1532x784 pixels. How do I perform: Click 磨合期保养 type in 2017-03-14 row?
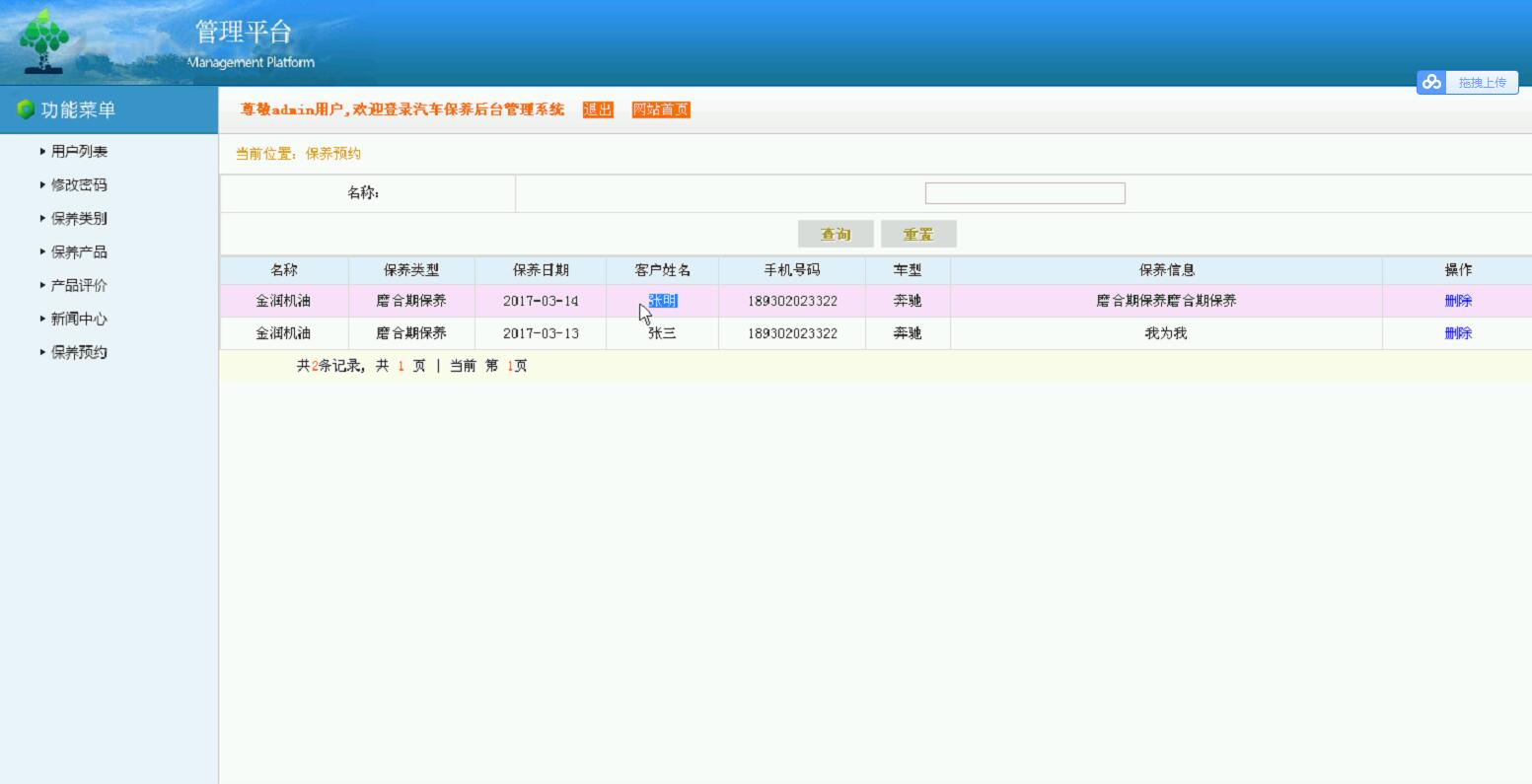(411, 302)
